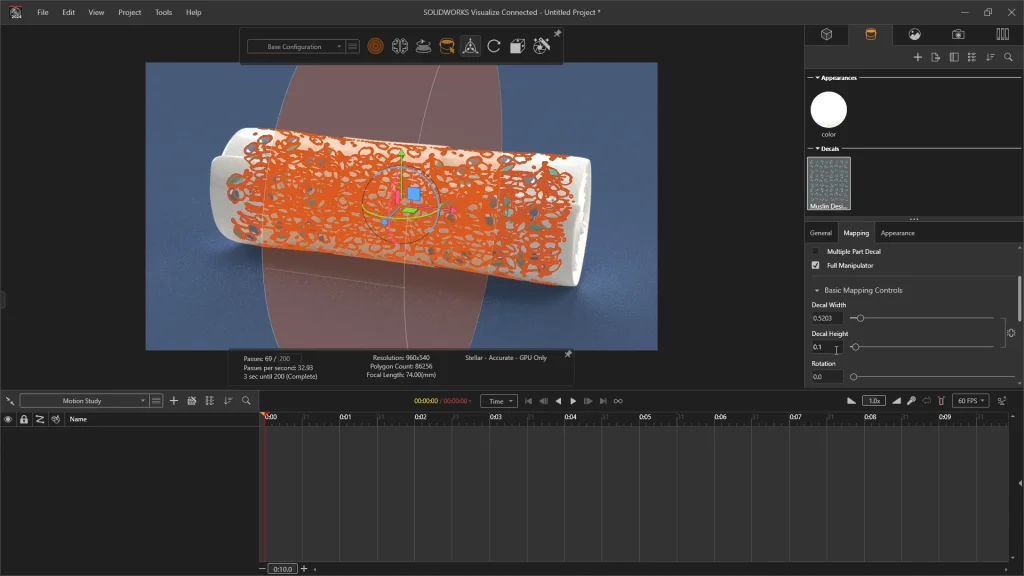
Task: Collapse the Basic Mapping Controls section
Action: pos(817,290)
